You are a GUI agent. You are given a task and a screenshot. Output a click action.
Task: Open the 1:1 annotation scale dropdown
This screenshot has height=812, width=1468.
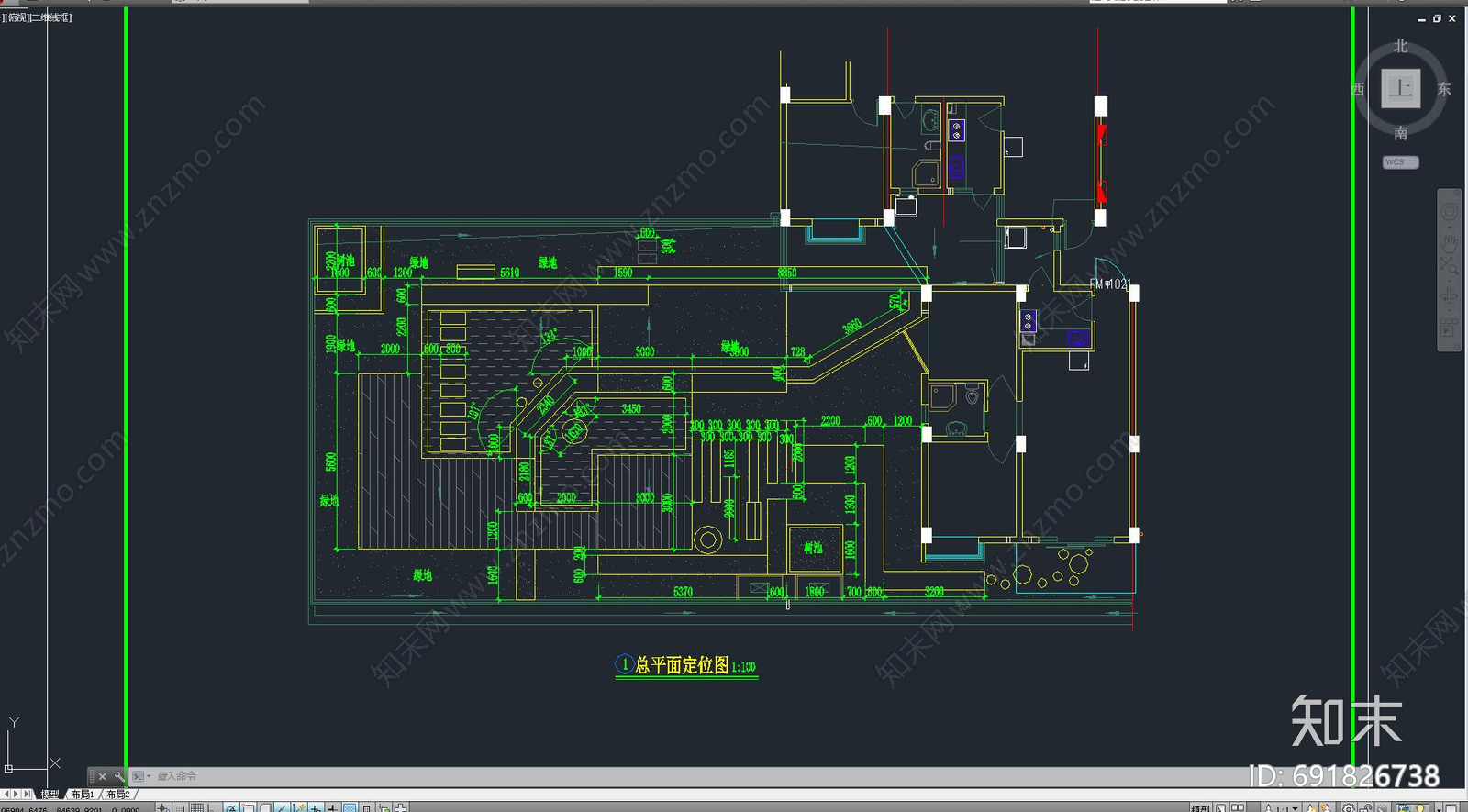(x=1282, y=807)
